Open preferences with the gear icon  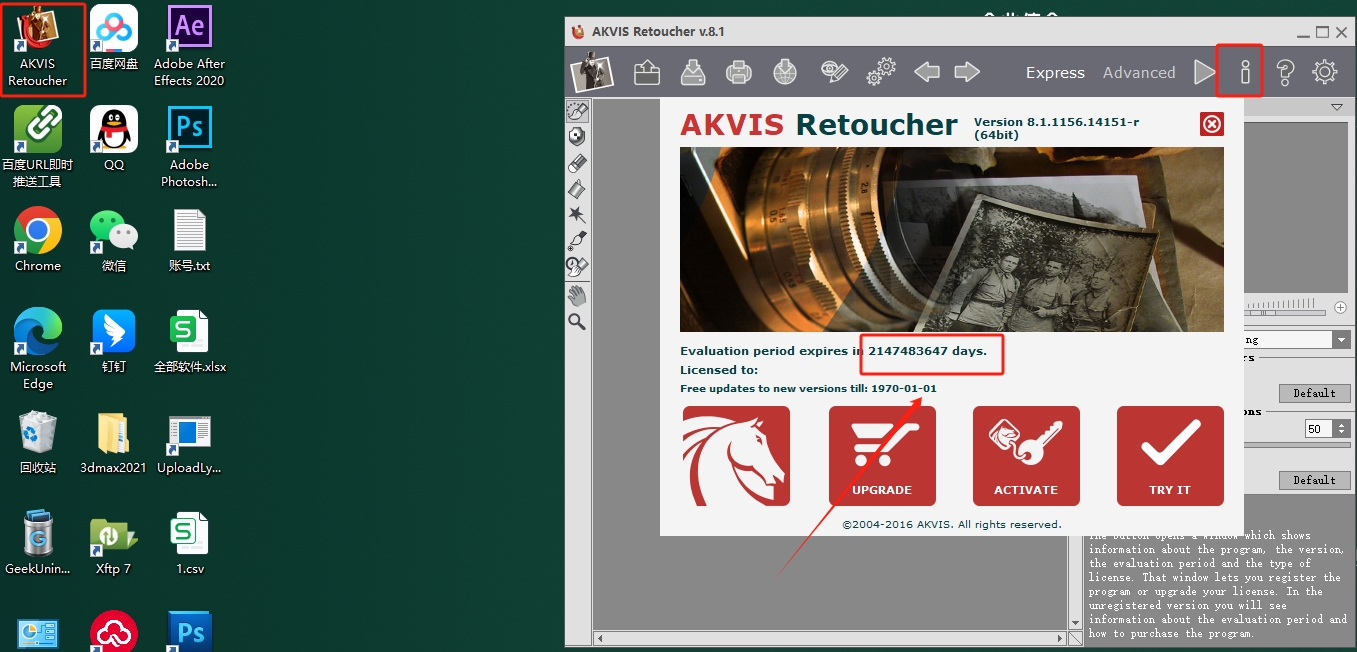[x=1325, y=72]
